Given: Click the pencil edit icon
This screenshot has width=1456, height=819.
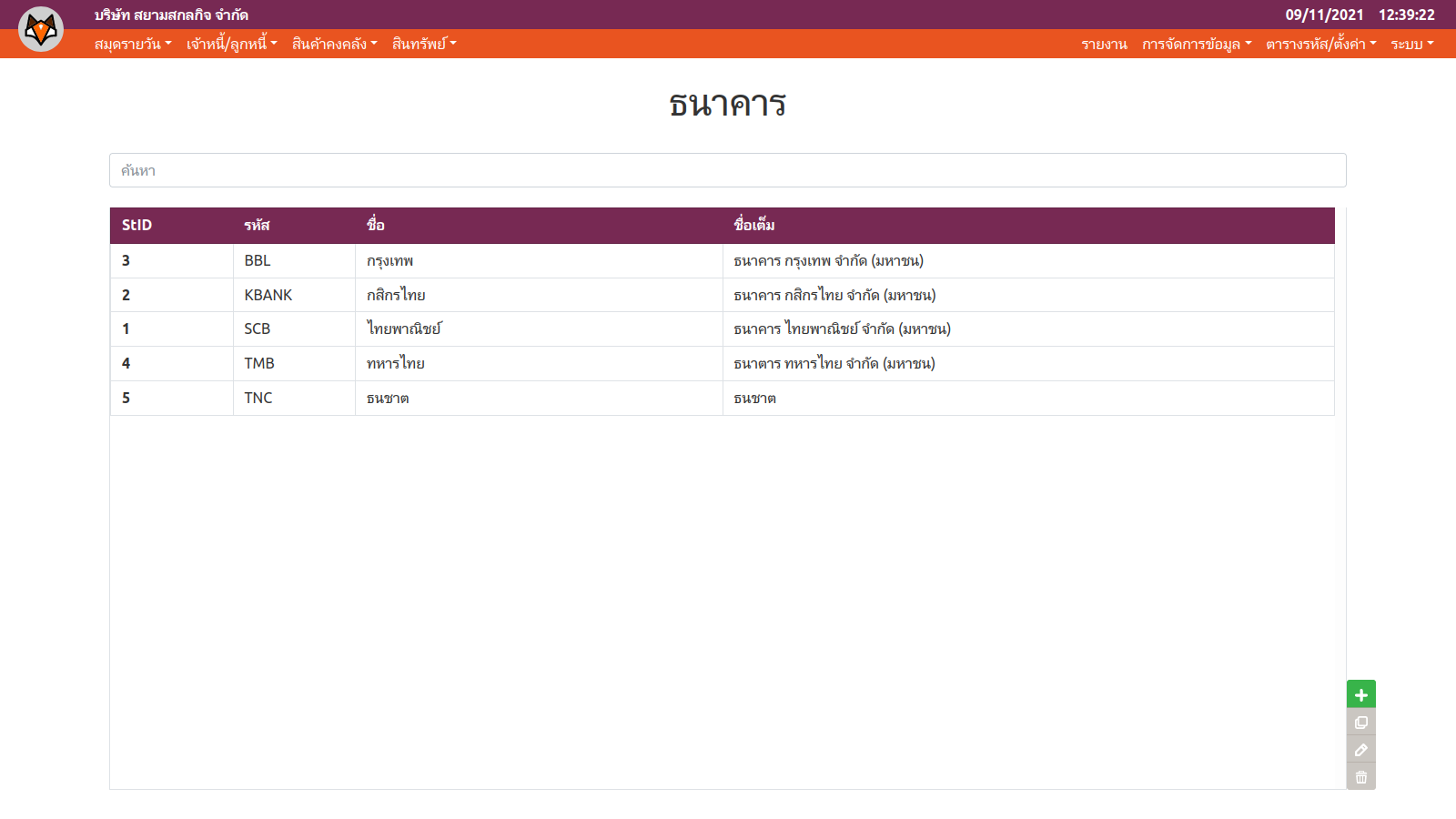Looking at the screenshot, I should tap(1361, 750).
